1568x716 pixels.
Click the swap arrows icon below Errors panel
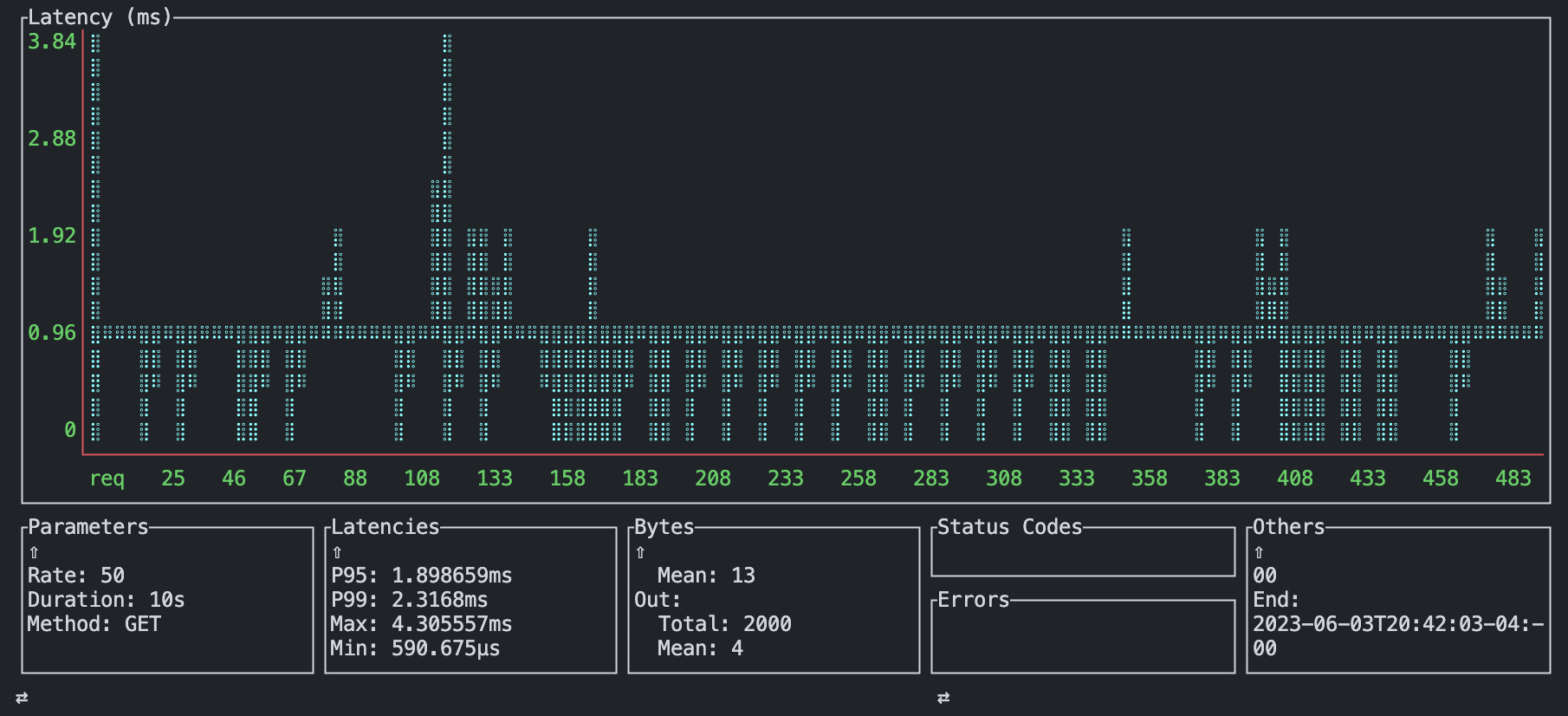tap(943, 698)
